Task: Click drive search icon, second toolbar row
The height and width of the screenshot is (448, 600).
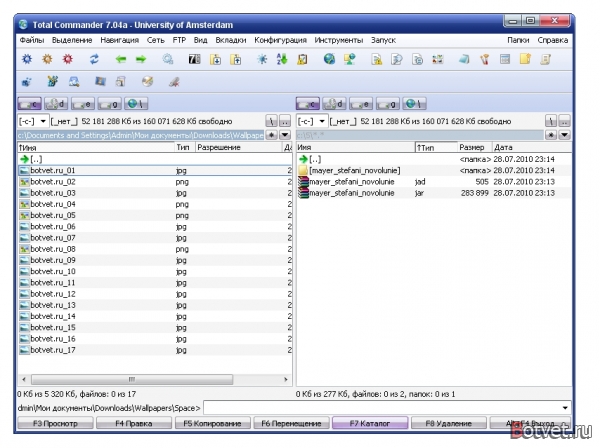Action: pyautogui.click(x=74, y=81)
